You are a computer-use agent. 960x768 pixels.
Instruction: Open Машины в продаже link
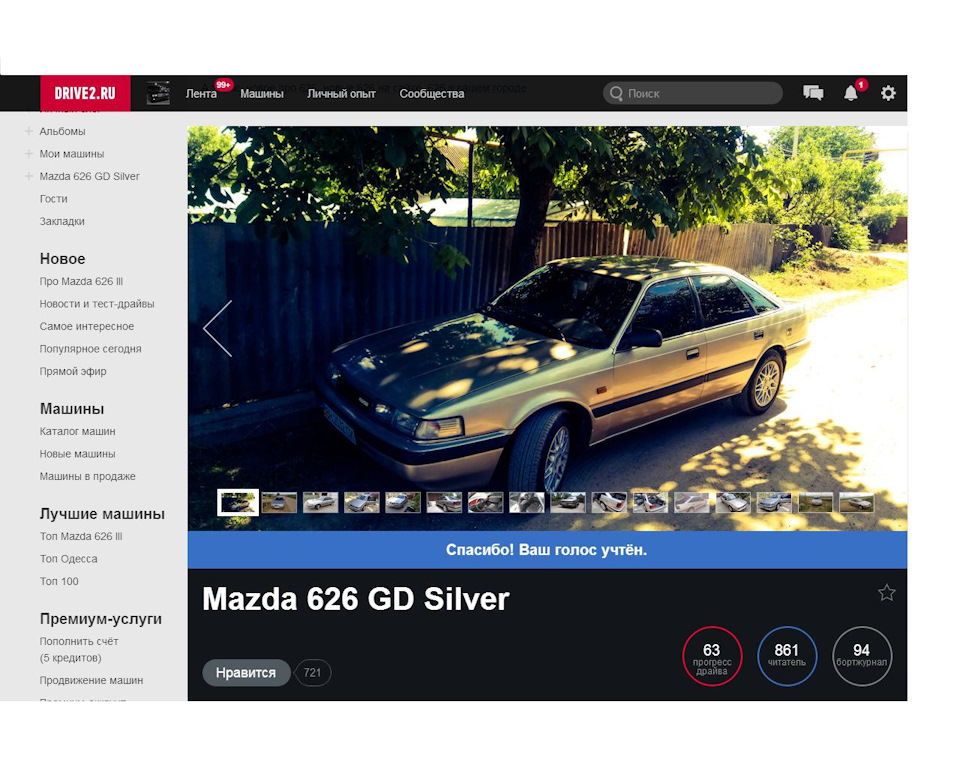point(88,476)
